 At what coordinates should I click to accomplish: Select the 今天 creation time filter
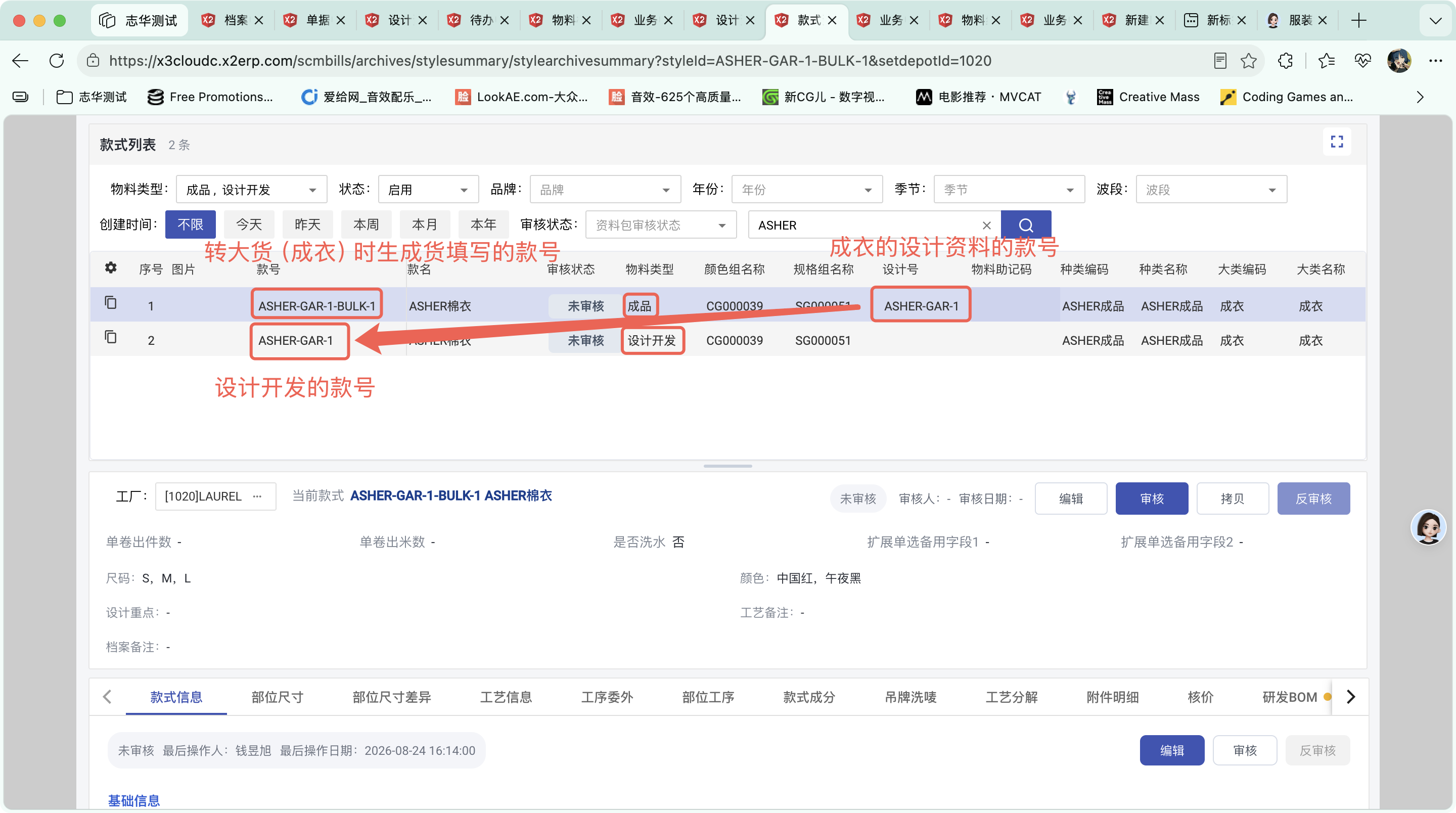pos(249,225)
